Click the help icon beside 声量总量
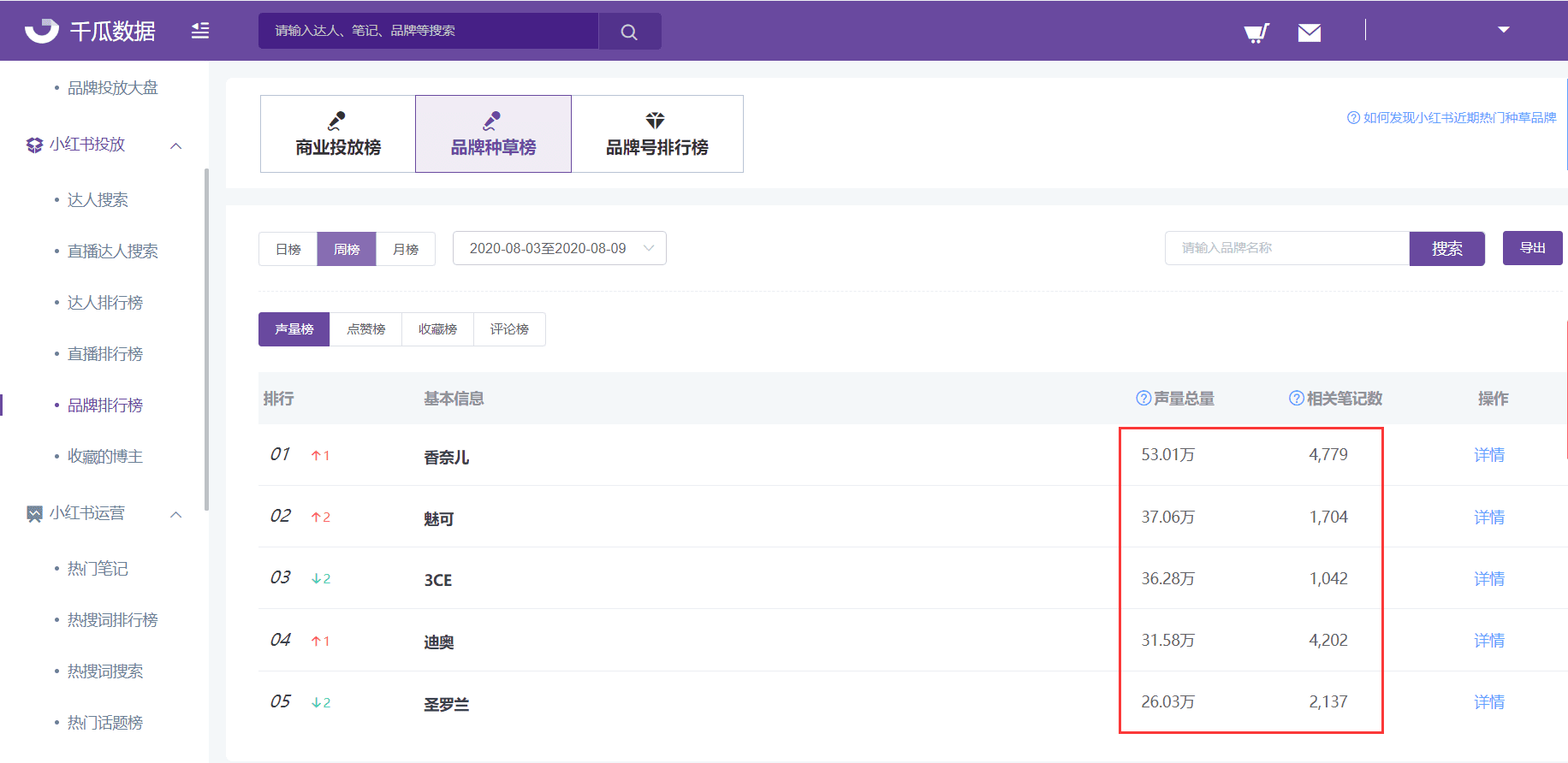Viewport: 1568px width, 763px height. tap(1143, 398)
